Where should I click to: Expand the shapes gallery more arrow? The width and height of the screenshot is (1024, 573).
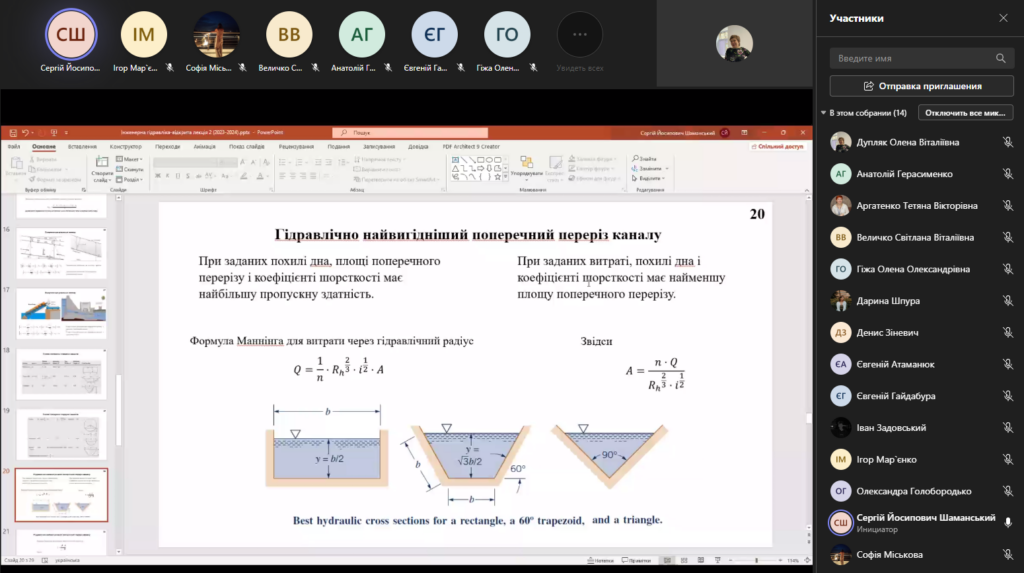coord(505,178)
